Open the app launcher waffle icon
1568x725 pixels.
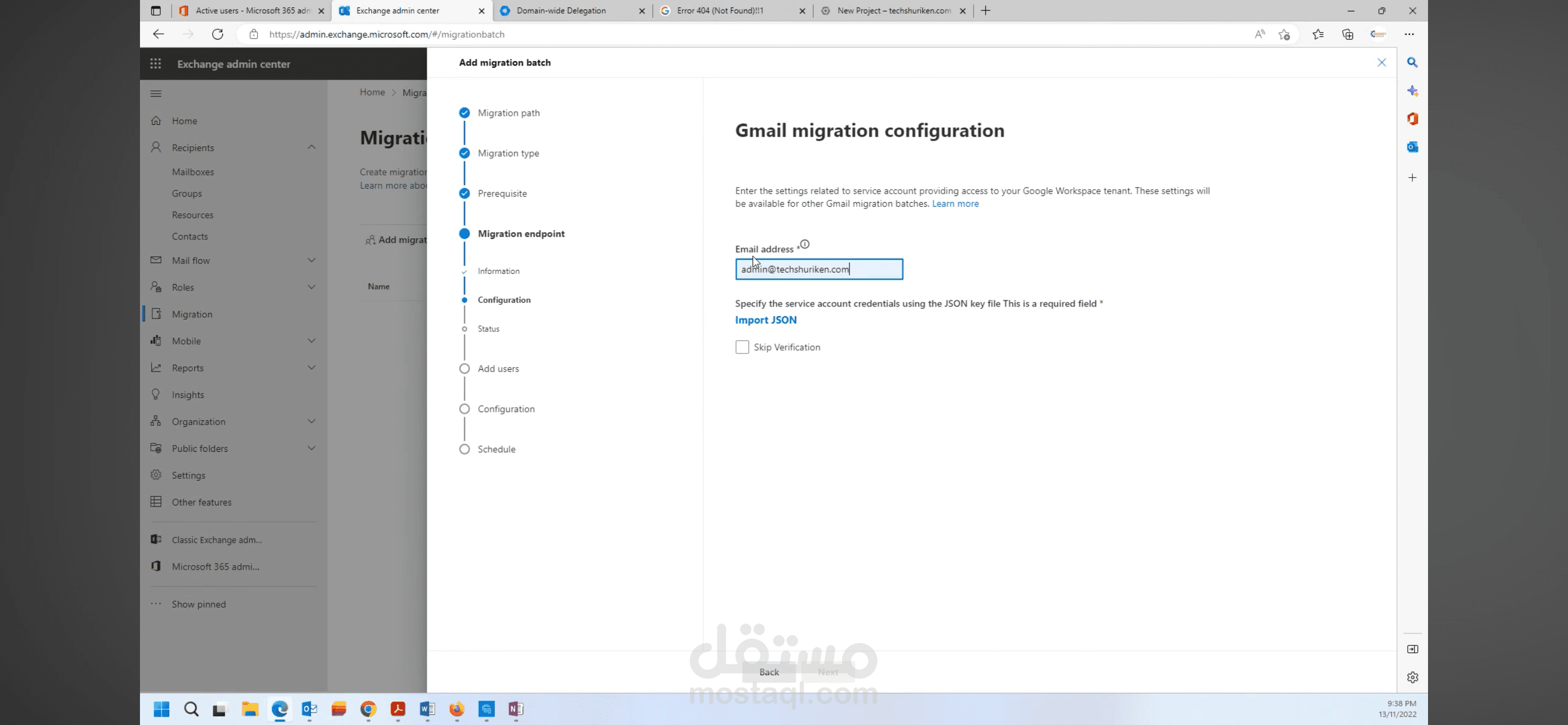click(156, 64)
